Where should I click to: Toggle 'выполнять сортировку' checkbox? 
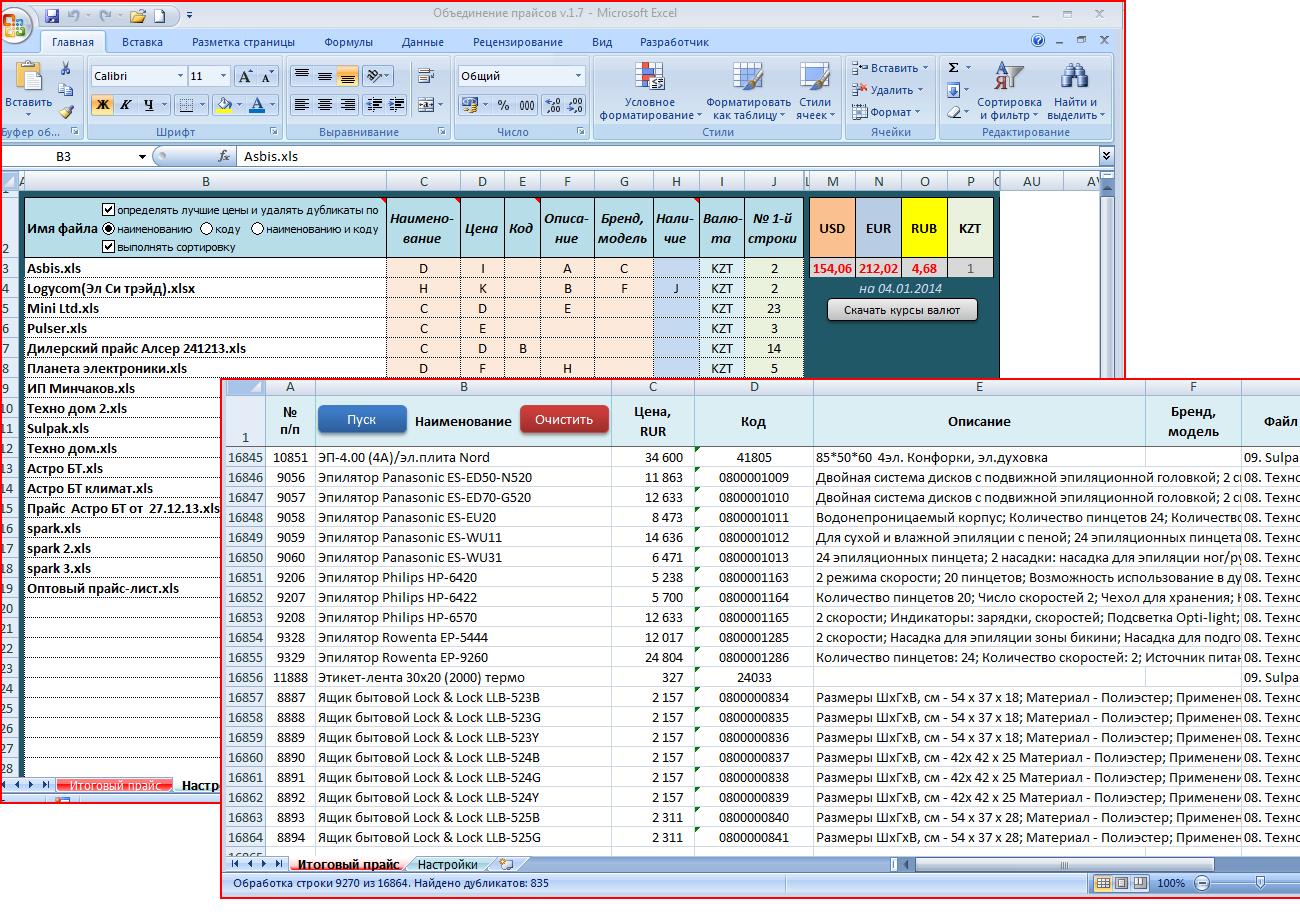109,247
